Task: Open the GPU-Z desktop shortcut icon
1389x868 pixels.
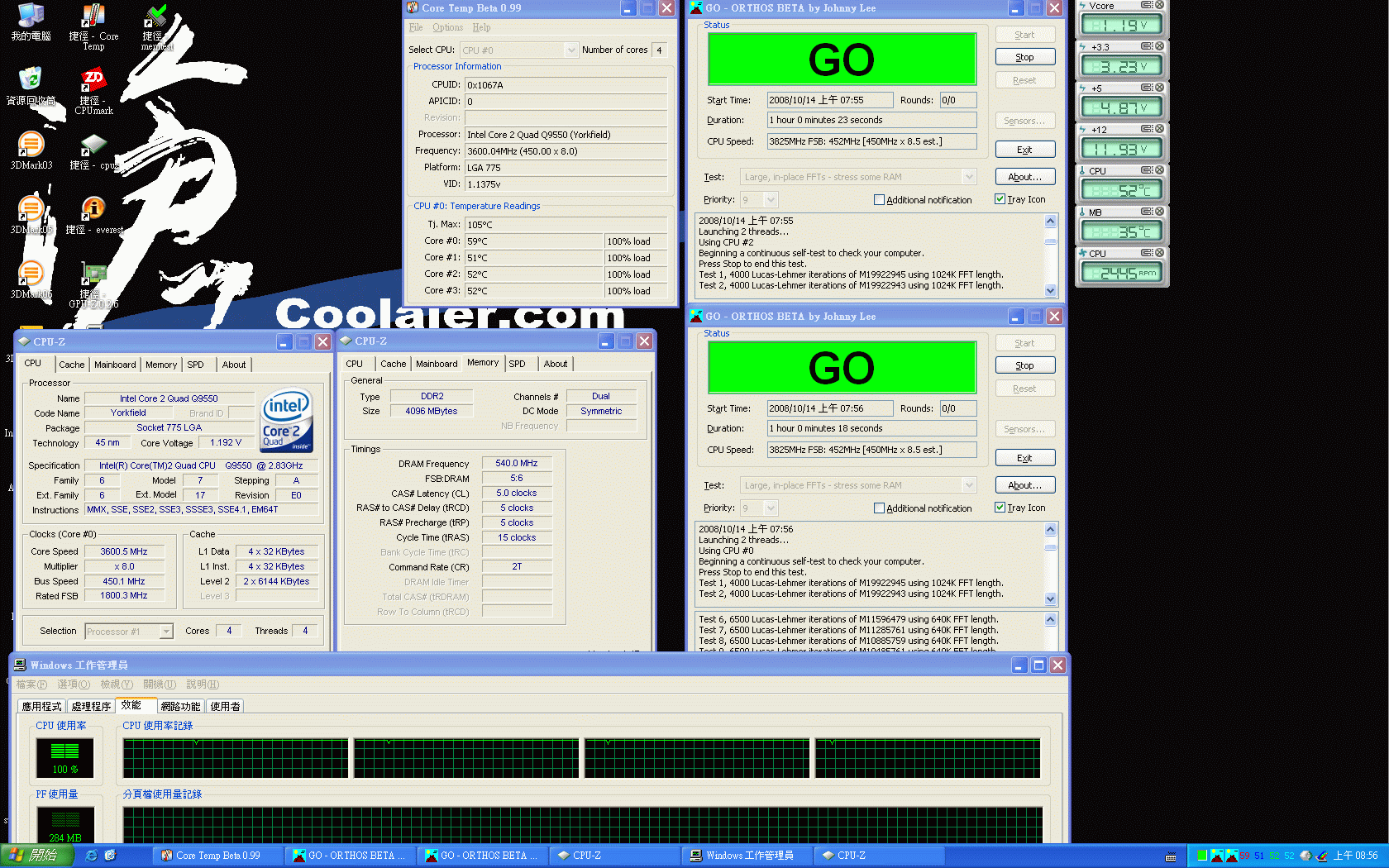Action: [x=93, y=274]
